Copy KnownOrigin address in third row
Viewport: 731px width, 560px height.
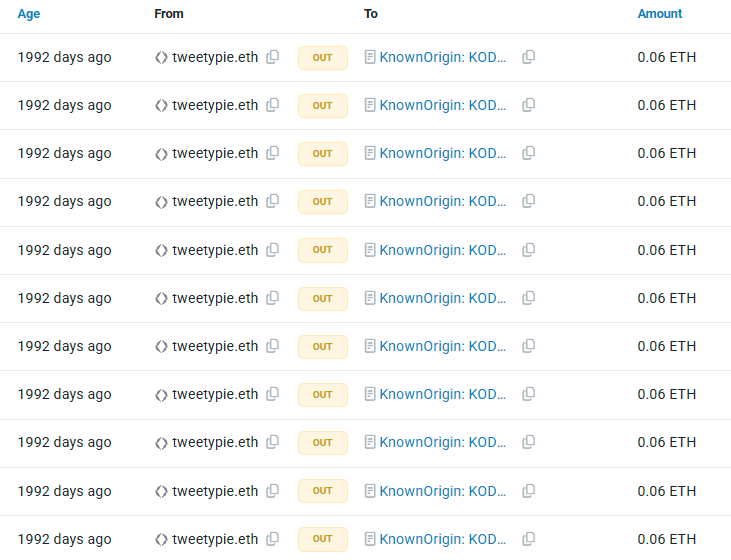click(529, 153)
